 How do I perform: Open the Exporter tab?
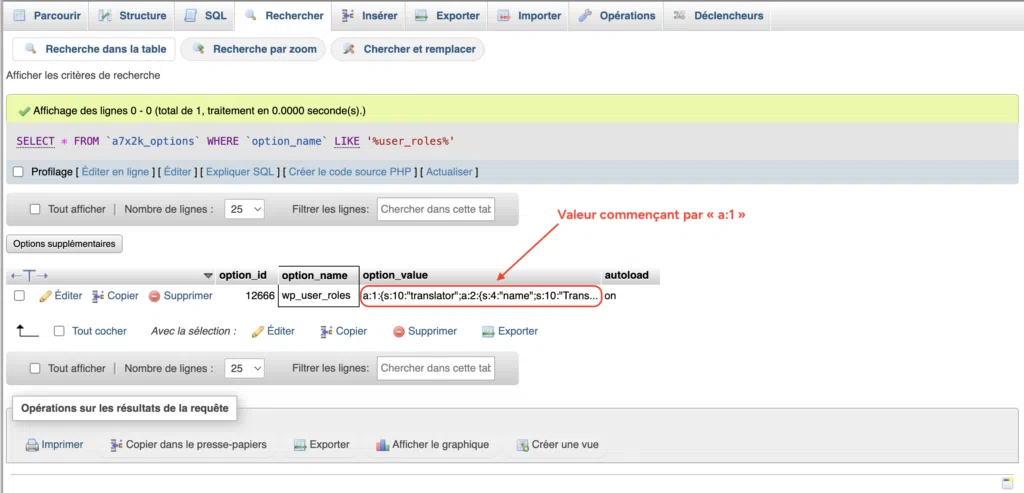[x=447, y=16]
